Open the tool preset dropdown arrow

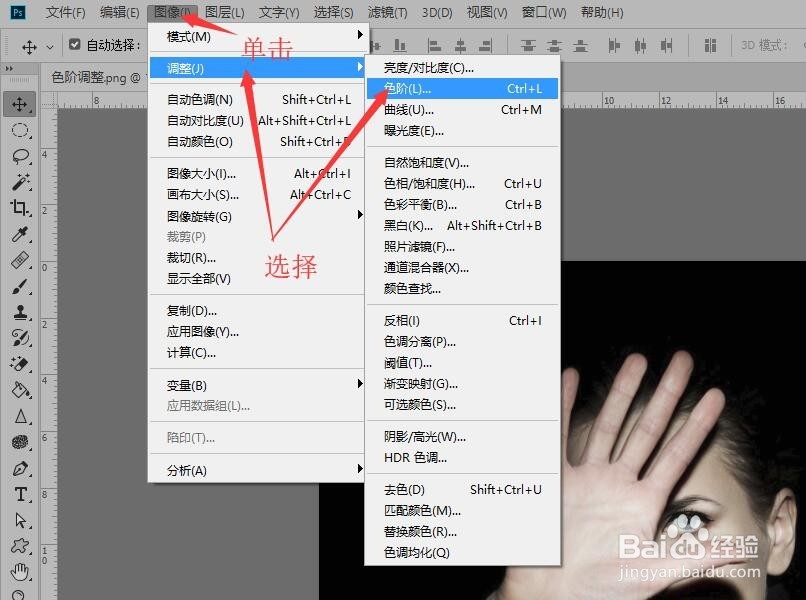[50, 47]
